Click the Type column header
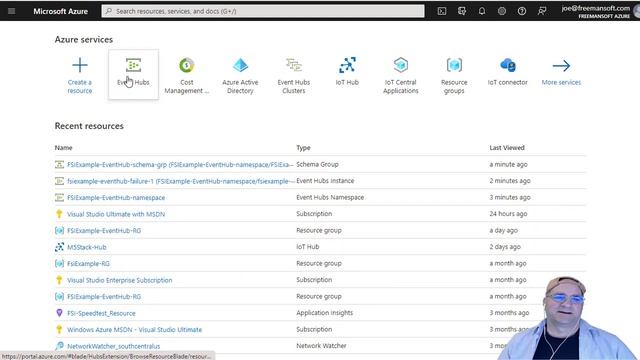 (x=303, y=148)
